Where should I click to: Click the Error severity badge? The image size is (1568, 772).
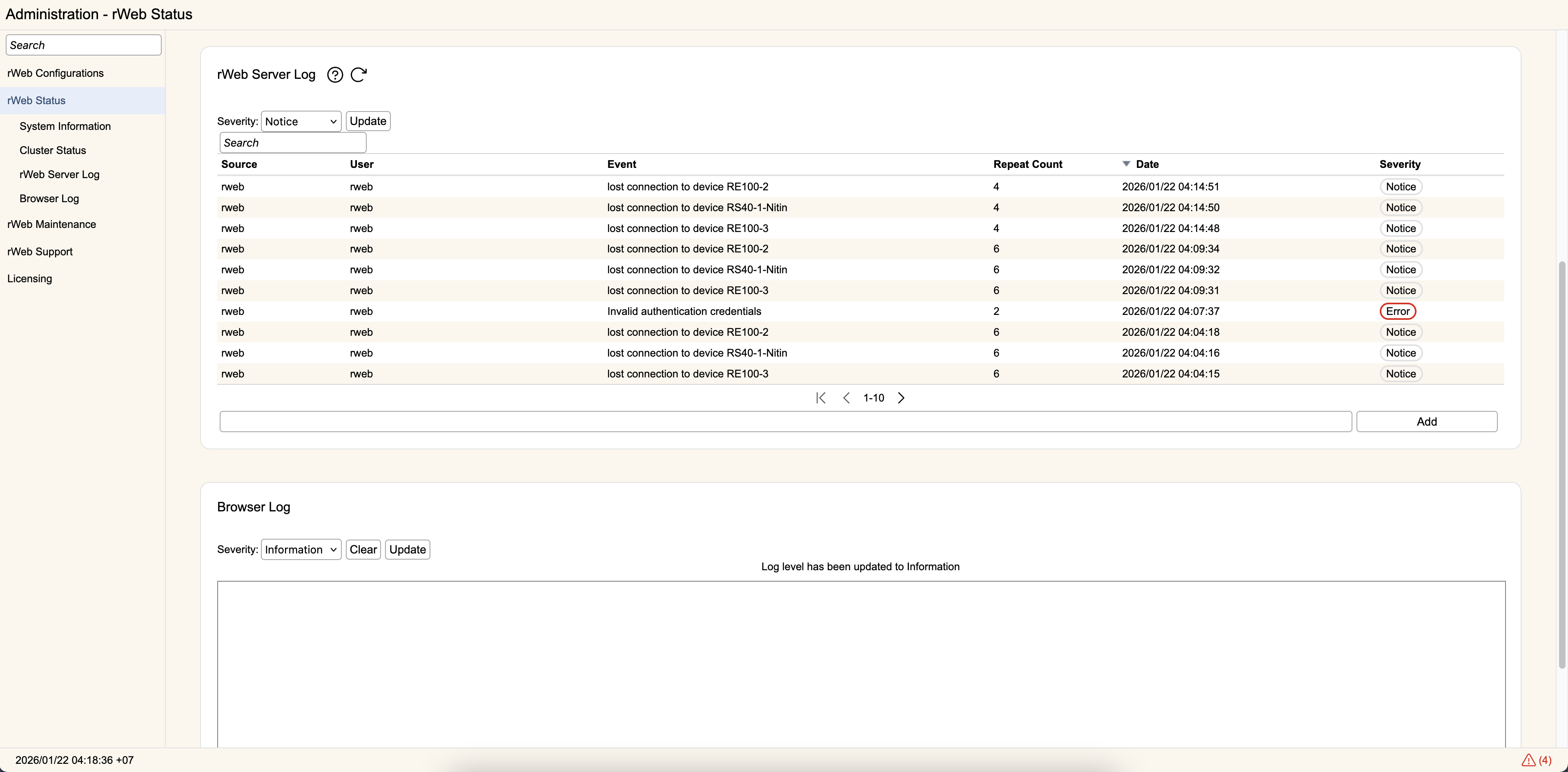1398,311
